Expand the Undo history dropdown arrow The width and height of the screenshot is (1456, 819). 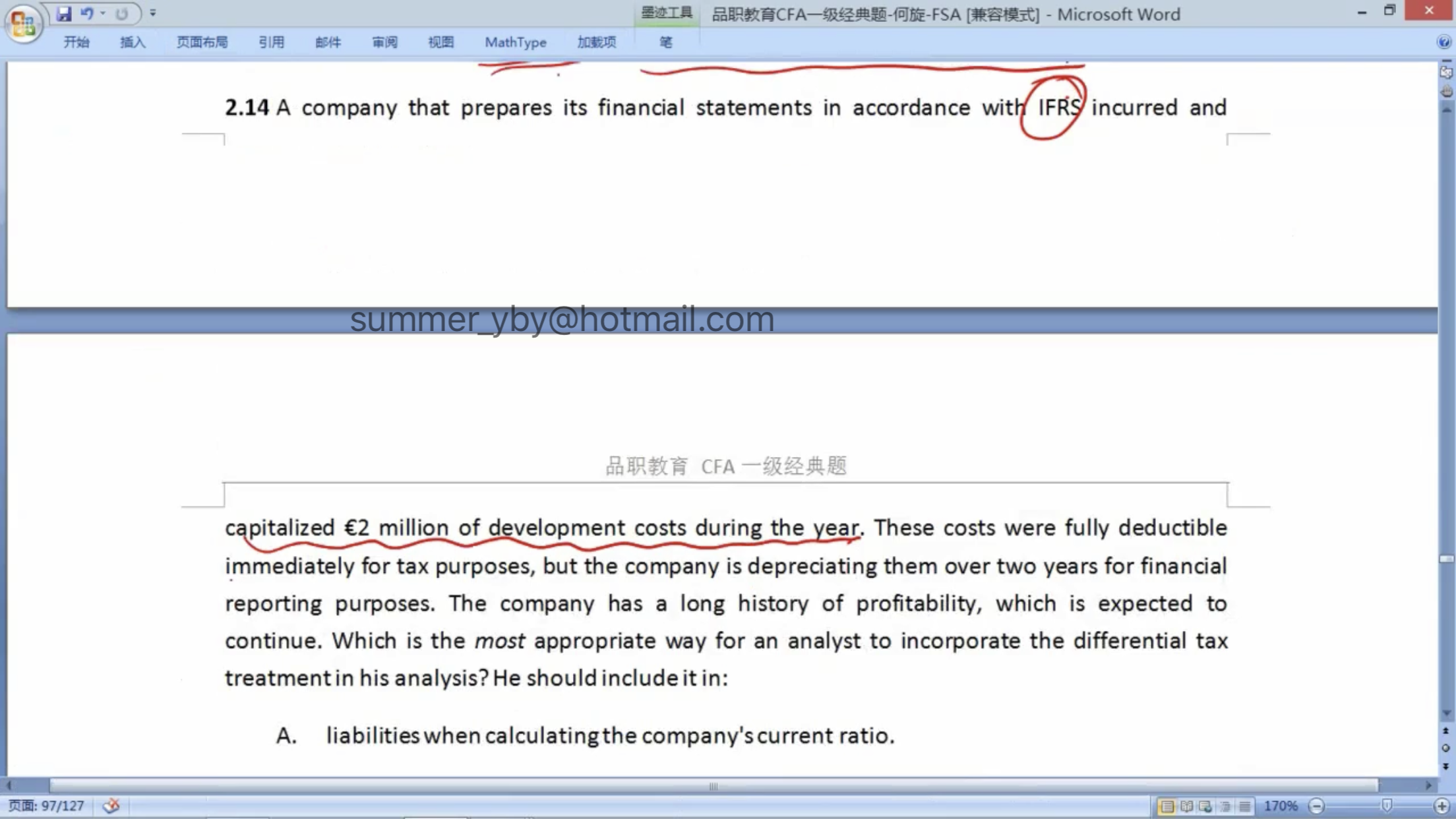coord(104,13)
